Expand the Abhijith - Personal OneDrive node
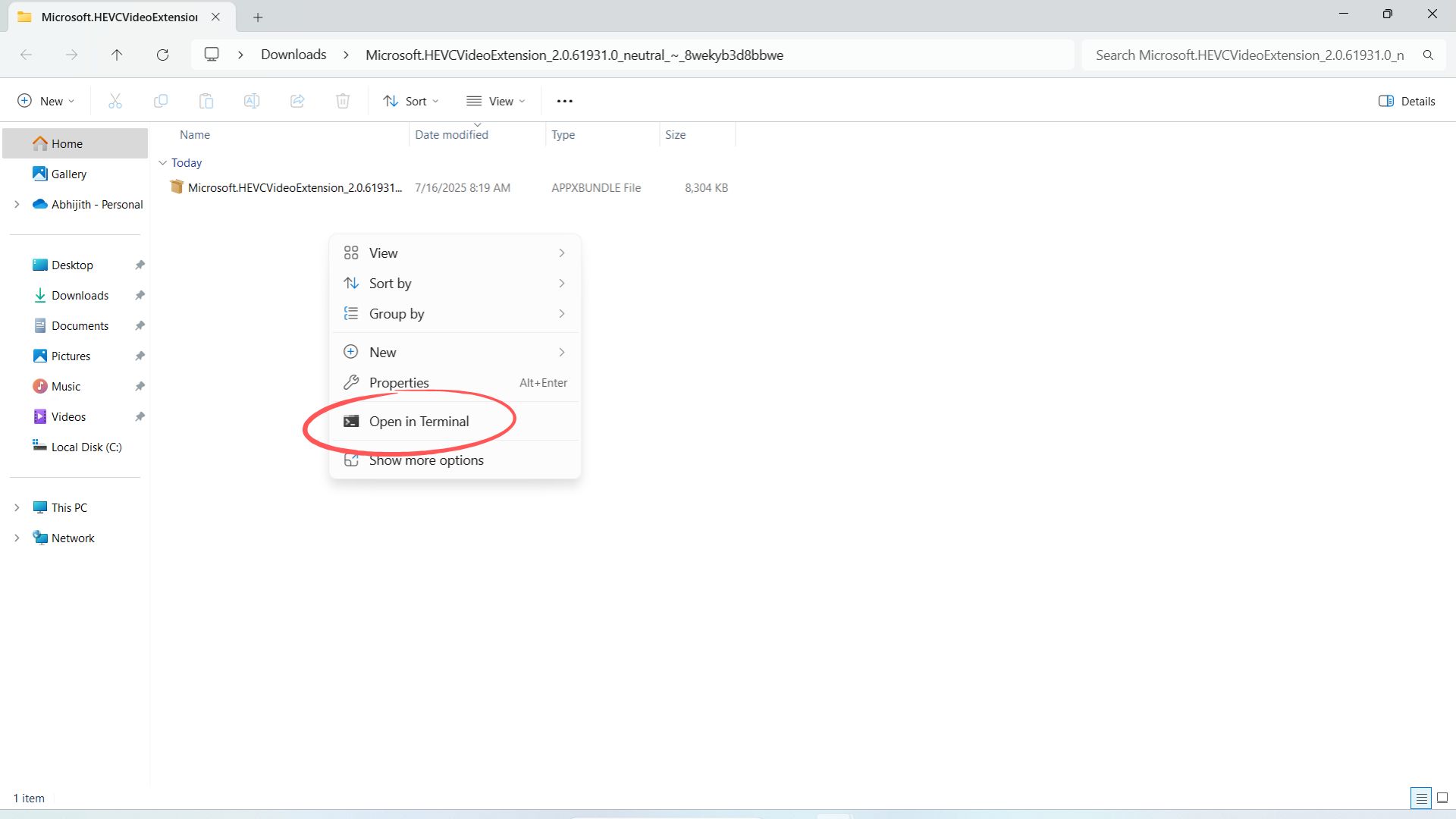This screenshot has width=1456, height=819. click(x=17, y=204)
